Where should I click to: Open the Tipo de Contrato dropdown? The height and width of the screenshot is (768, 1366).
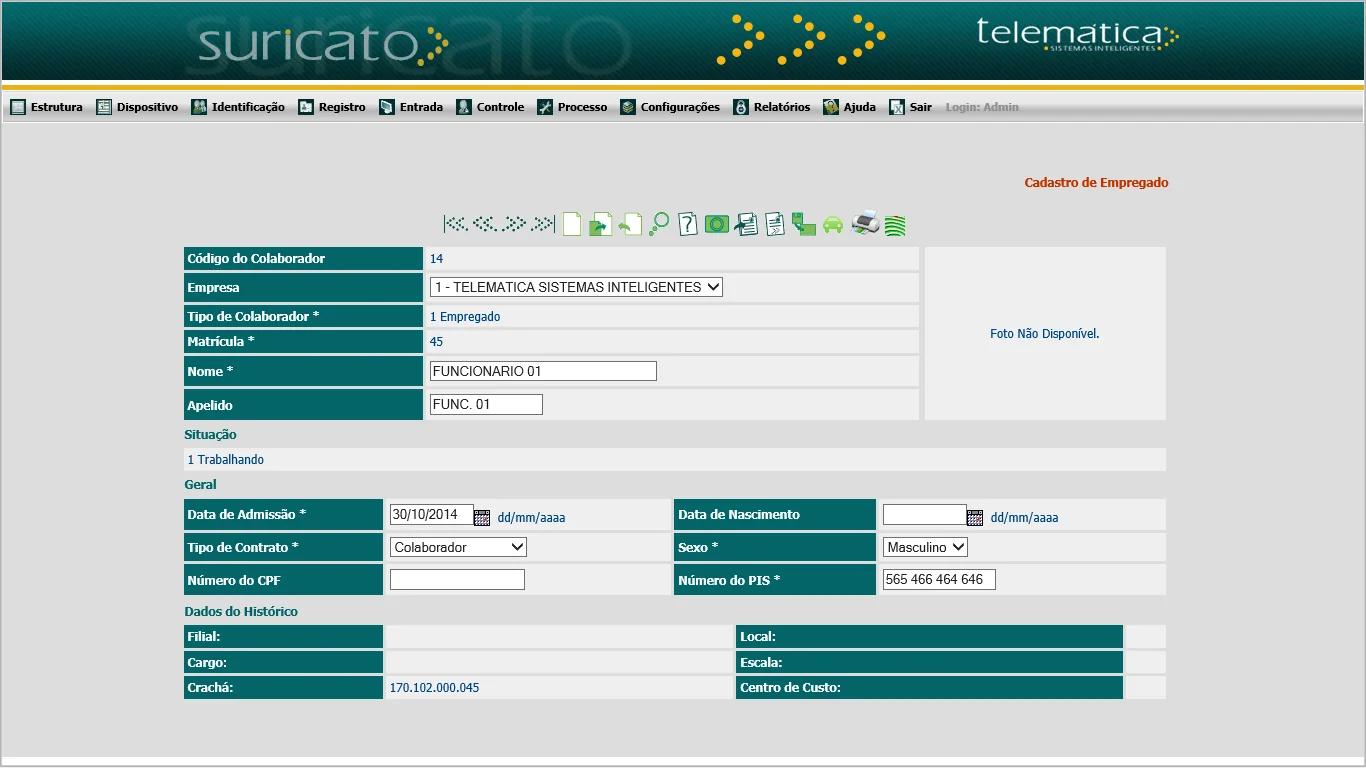pyautogui.click(x=458, y=547)
